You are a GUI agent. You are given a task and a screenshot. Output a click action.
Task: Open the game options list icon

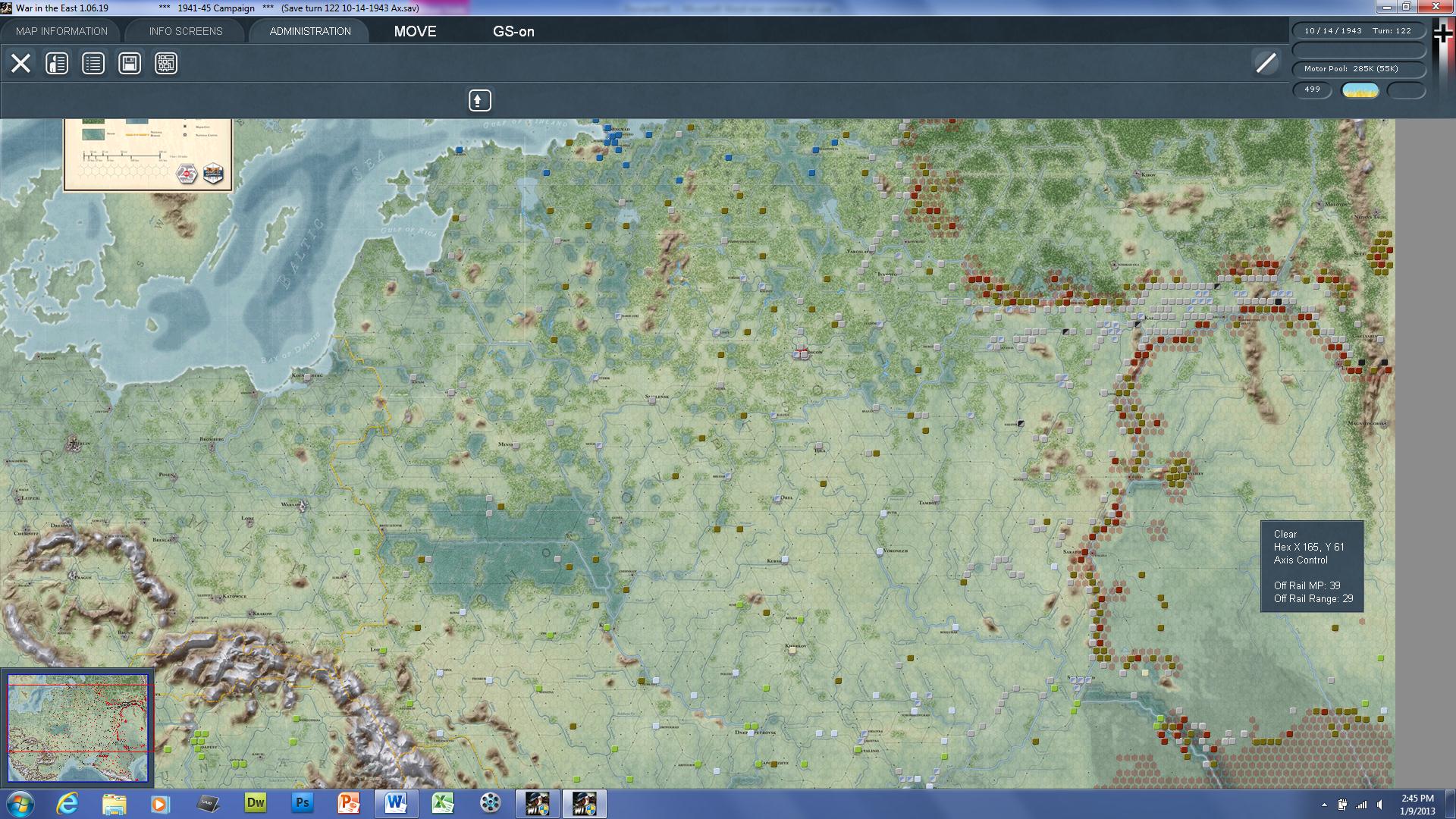point(93,63)
